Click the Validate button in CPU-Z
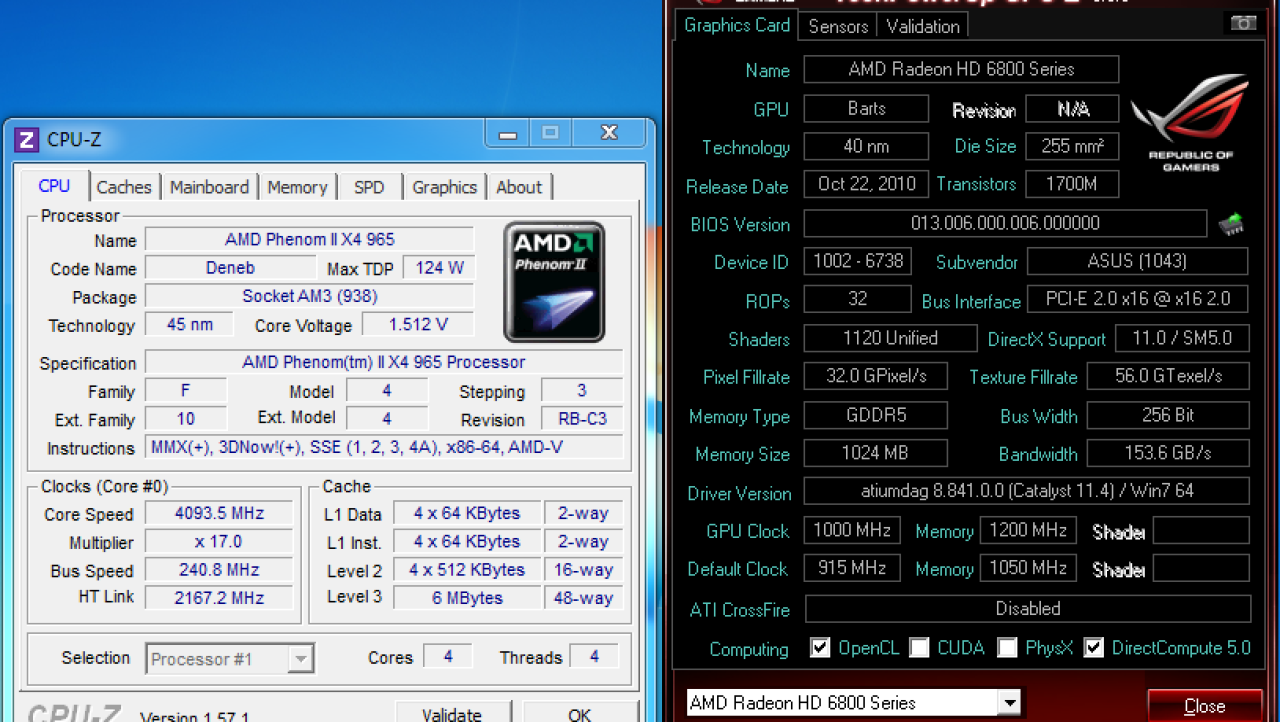The image size is (1280, 722). pos(451,712)
